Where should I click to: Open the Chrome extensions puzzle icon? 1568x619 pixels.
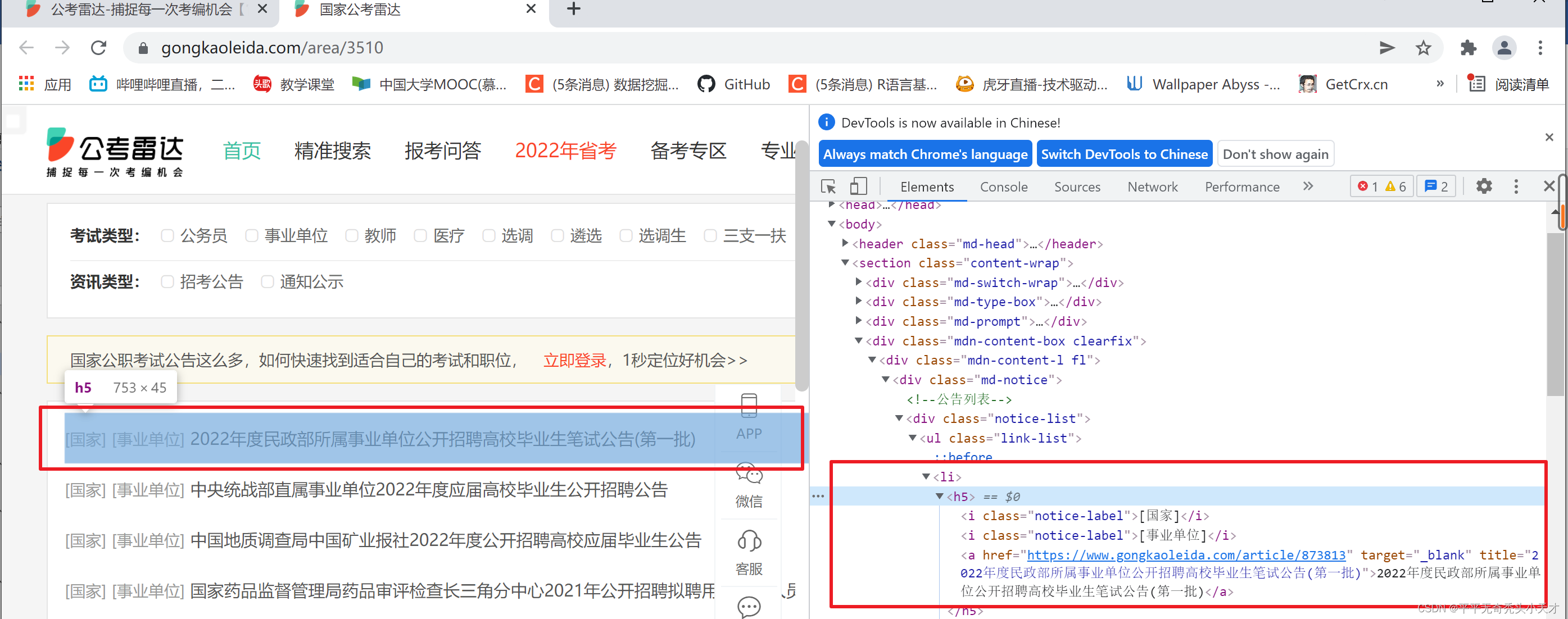click(x=1468, y=48)
